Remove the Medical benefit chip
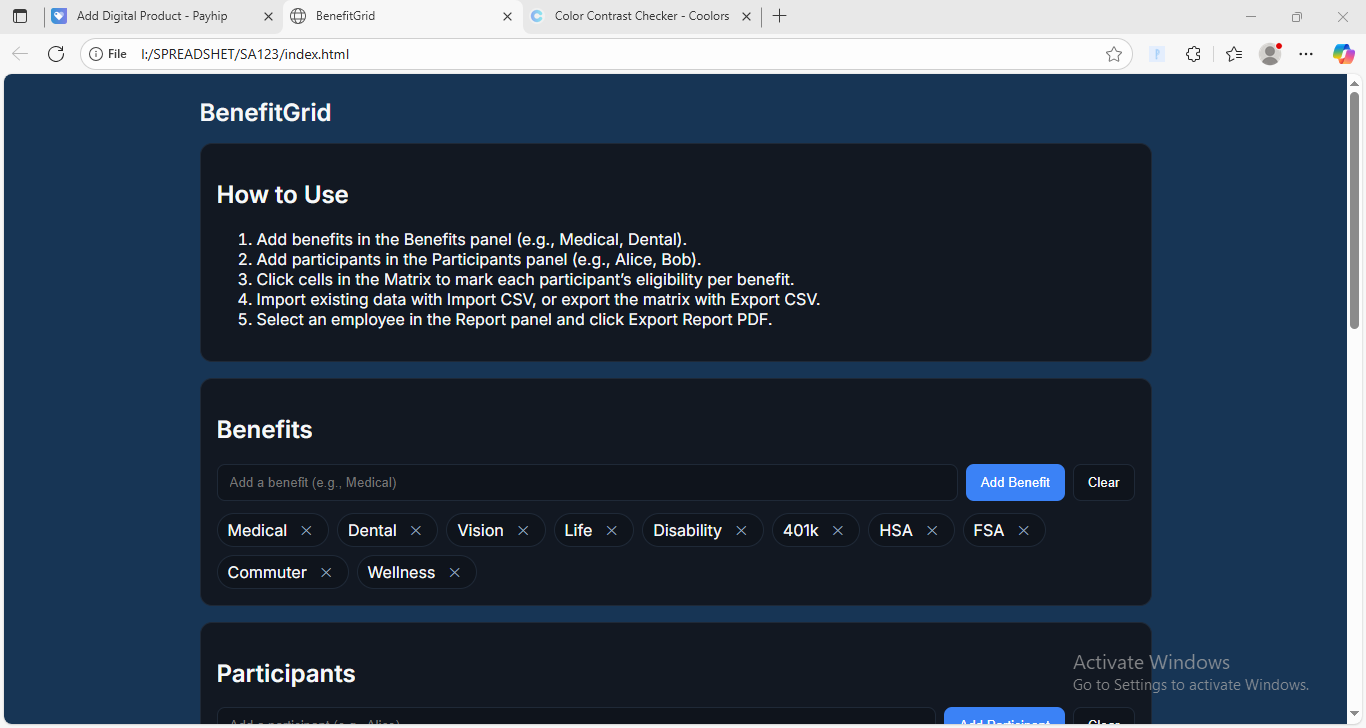Screen dimensions: 1366x728 click(307, 531)
